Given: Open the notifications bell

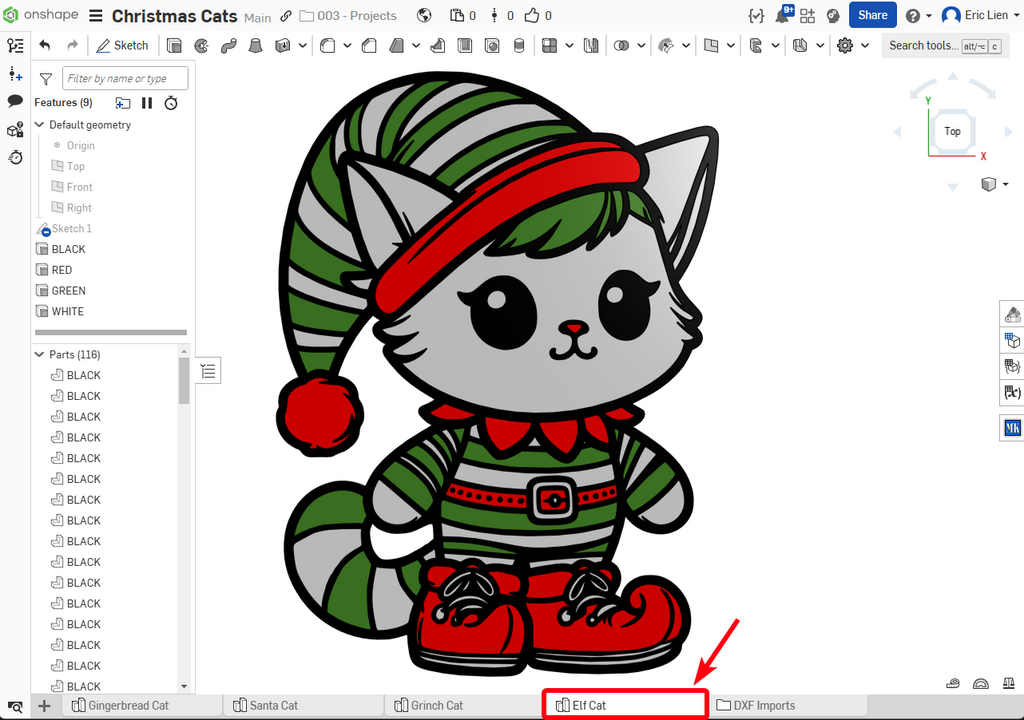Looking at the screenshot, I should [782, 15].
